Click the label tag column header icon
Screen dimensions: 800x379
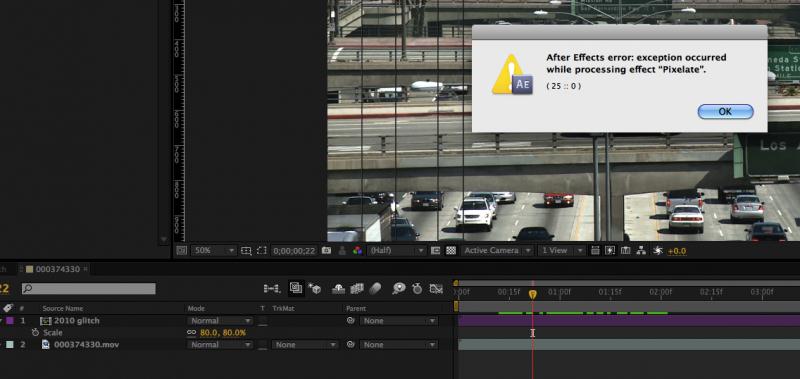(8, 308)
